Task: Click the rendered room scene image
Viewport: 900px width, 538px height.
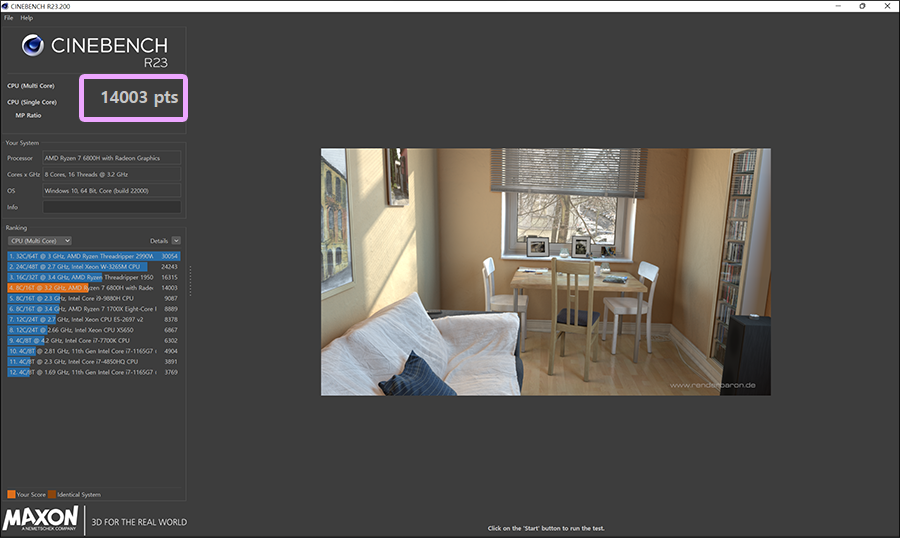Action: (x=546, y=272)
